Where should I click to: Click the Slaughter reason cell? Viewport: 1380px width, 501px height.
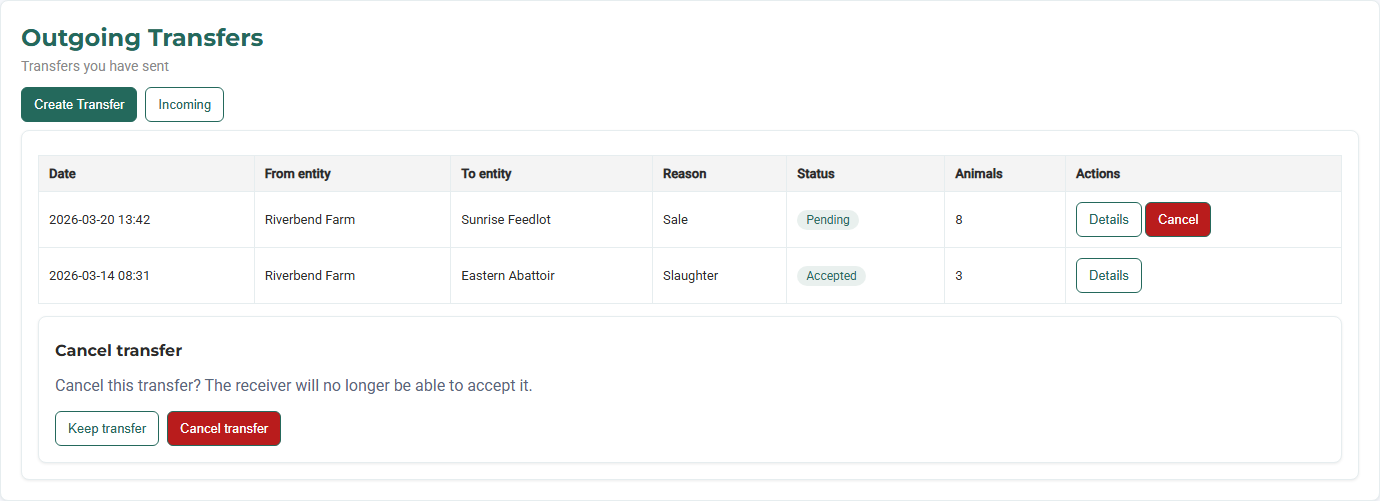691,276
